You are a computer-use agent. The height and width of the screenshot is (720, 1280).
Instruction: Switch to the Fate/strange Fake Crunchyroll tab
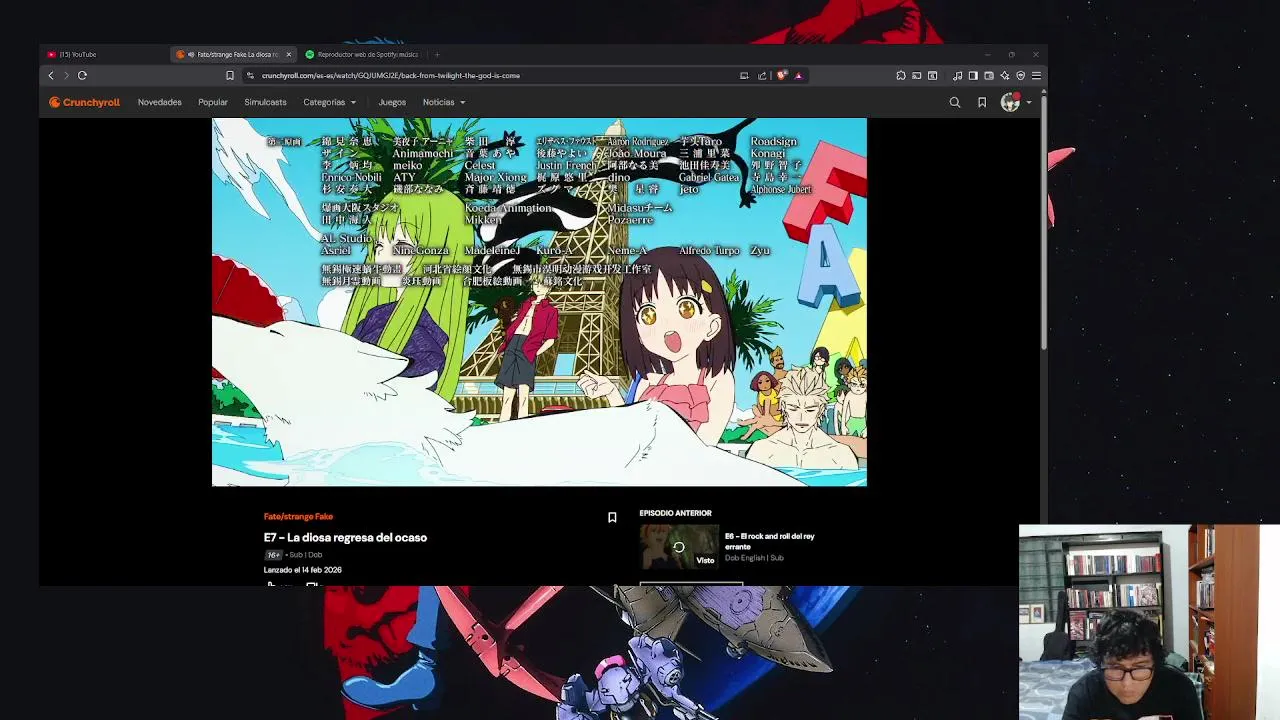pyautogui.click(x=233, y=54)
